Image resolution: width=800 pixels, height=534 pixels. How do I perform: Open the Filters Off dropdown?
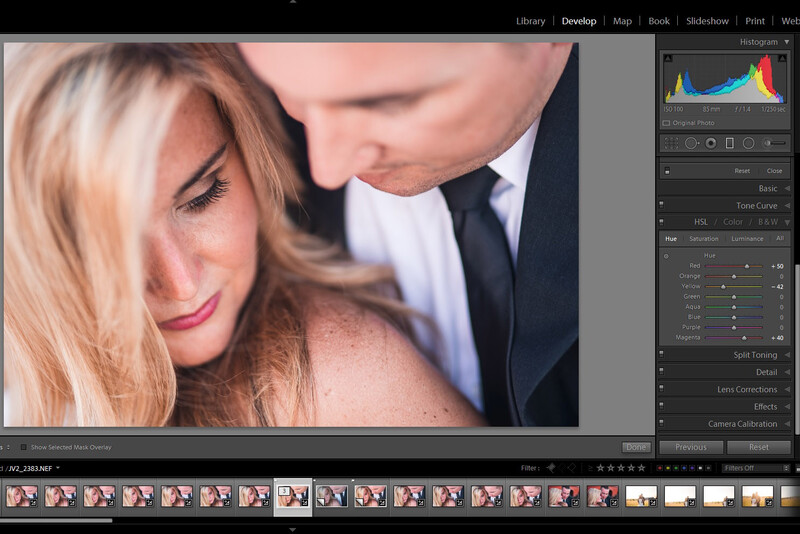756,468
